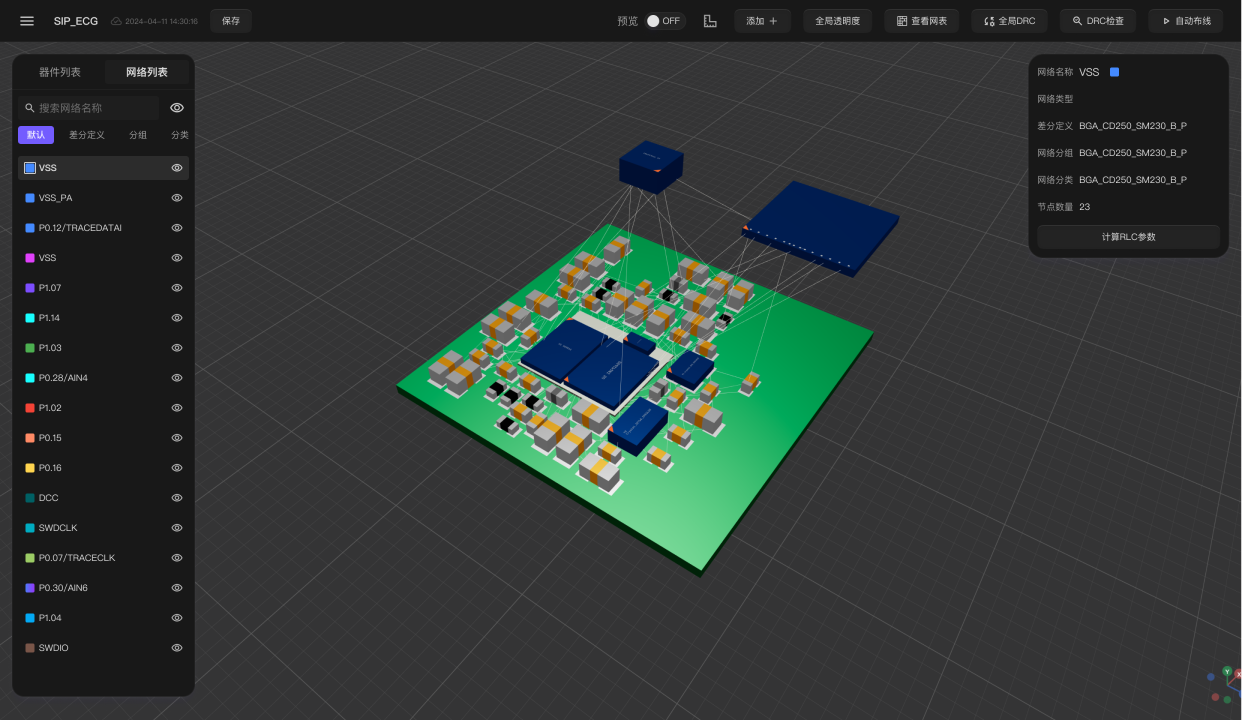Click the 保存 save button
Image resolution: width=1242 pixels, height=720 pixels.
pos(231,21)
